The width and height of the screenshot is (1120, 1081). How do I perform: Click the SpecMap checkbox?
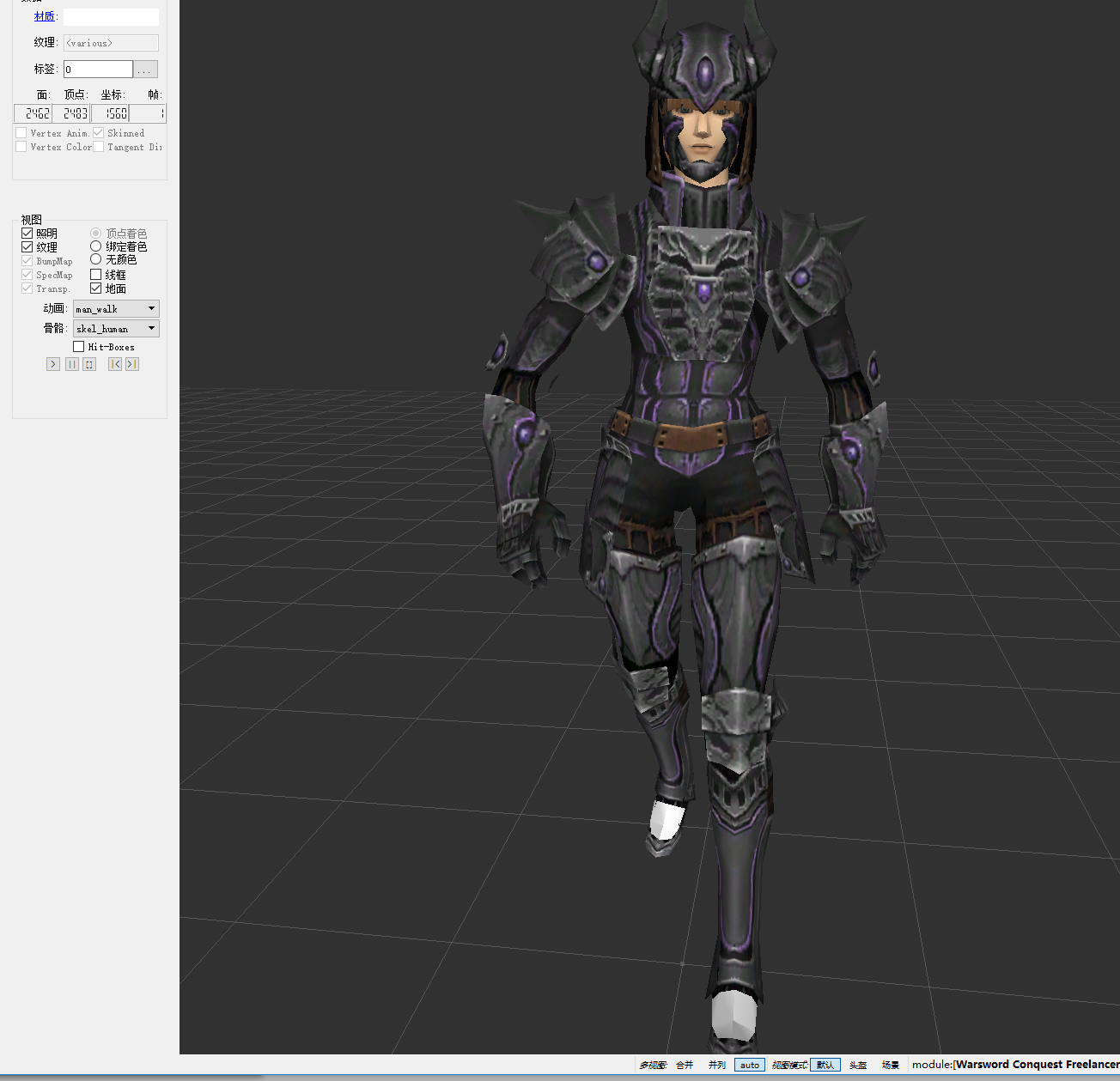(27, 275)
